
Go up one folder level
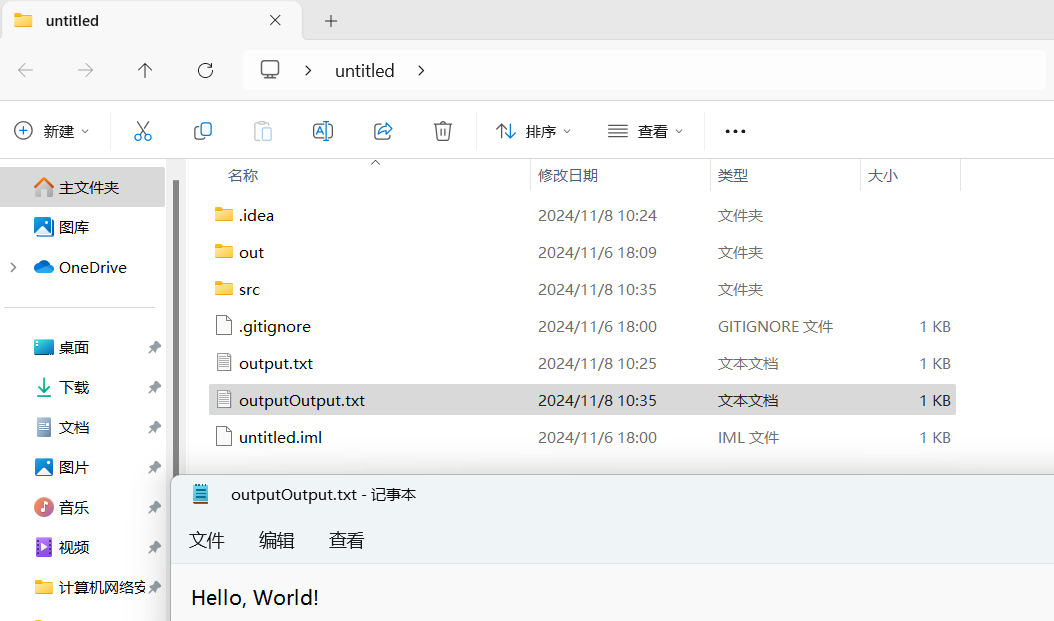145,71
